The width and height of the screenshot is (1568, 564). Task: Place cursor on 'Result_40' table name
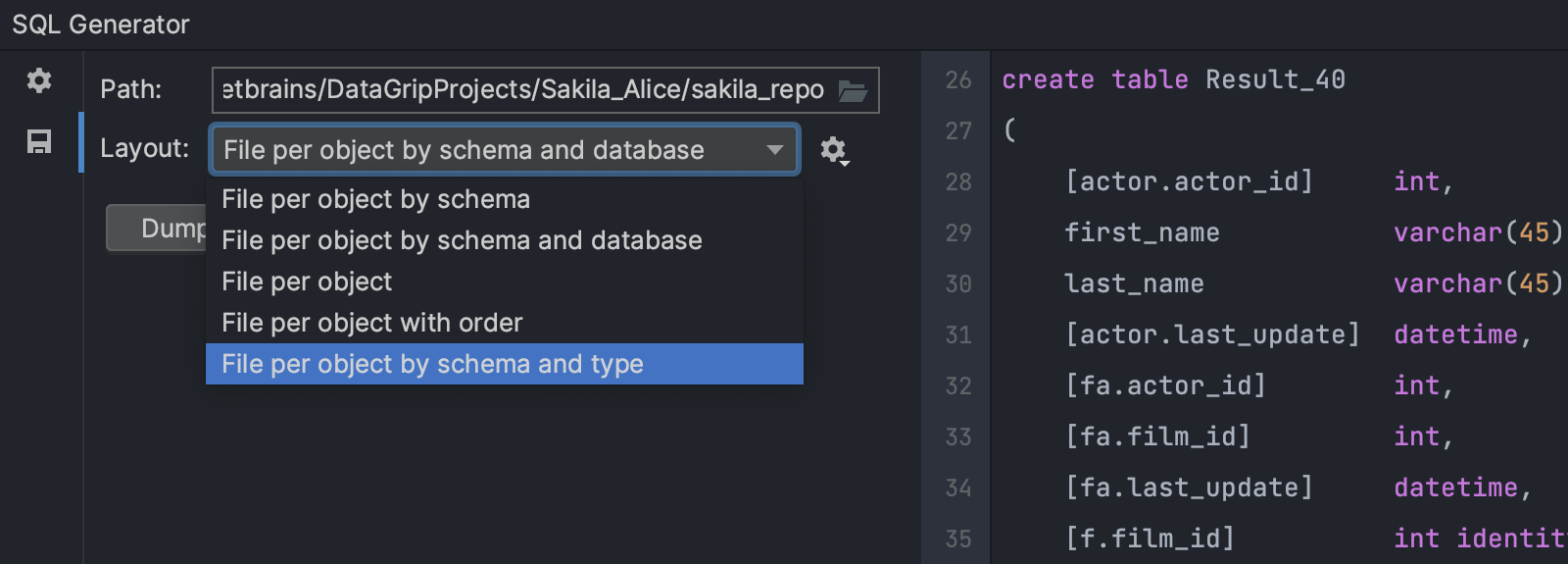[1274, 79]
